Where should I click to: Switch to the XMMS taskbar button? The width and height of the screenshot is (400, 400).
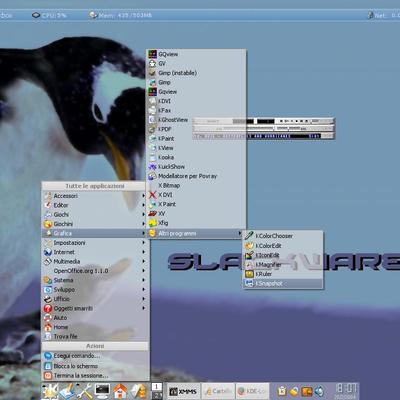[x=183, y=391]
